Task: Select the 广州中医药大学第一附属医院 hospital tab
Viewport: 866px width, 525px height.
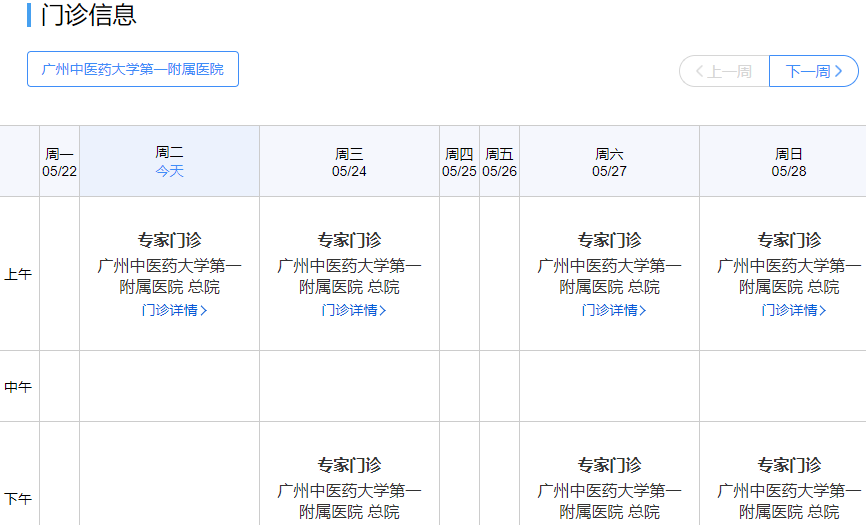Action: click(133, 69)
